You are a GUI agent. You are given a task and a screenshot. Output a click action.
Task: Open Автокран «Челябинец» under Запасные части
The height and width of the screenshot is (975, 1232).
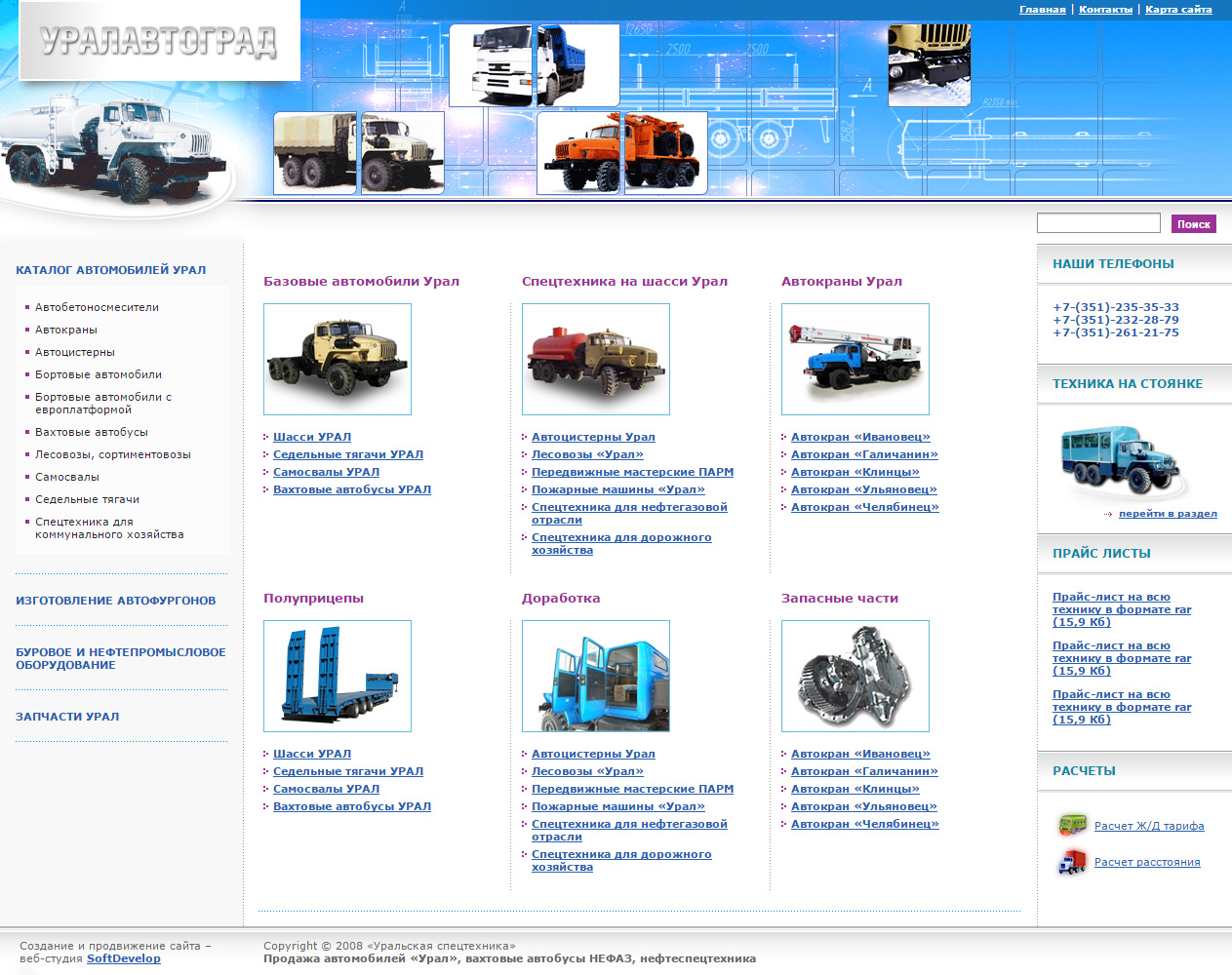[865, 824]
